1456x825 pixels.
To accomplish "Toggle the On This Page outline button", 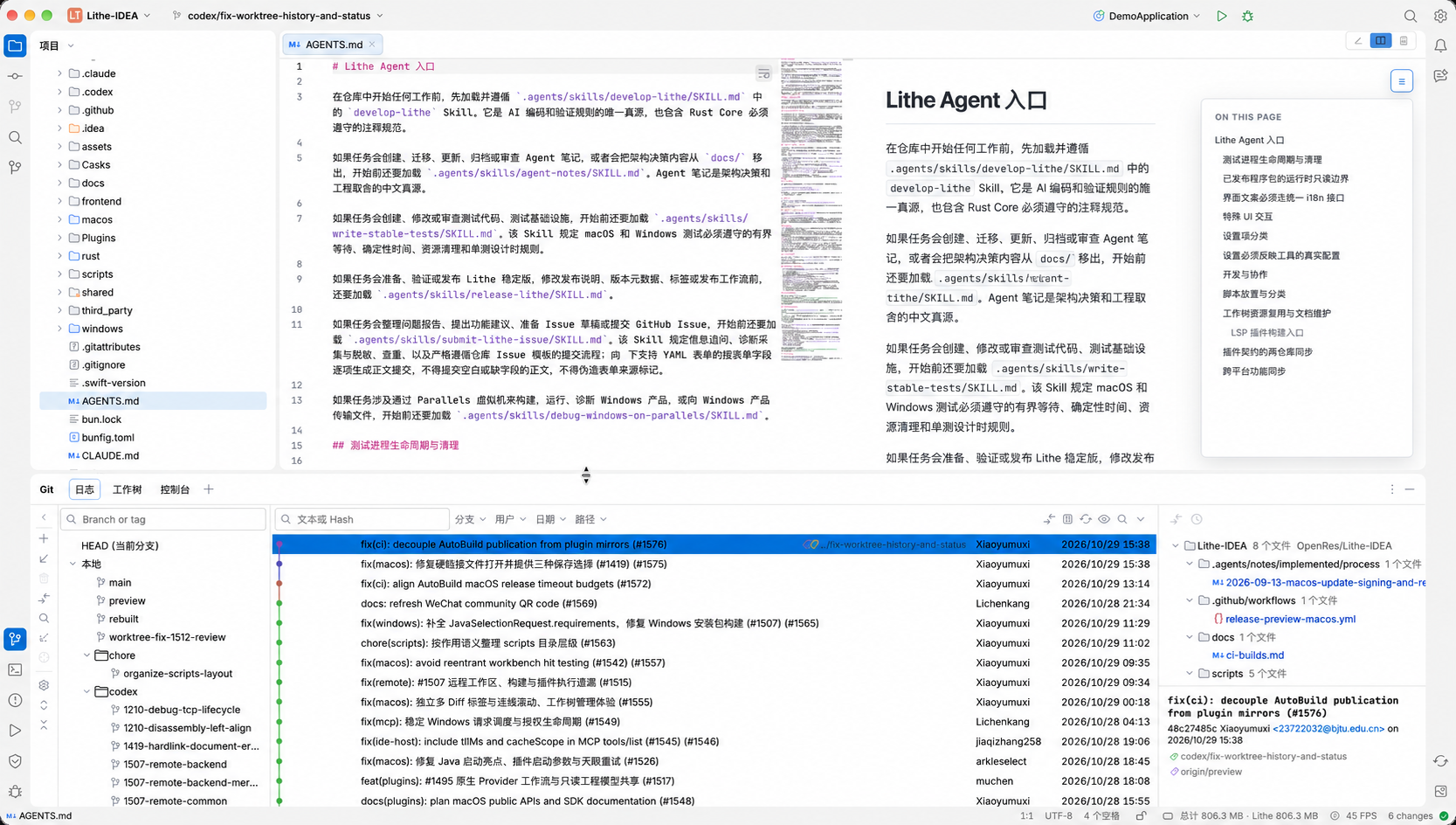I will coord(1402,81).
